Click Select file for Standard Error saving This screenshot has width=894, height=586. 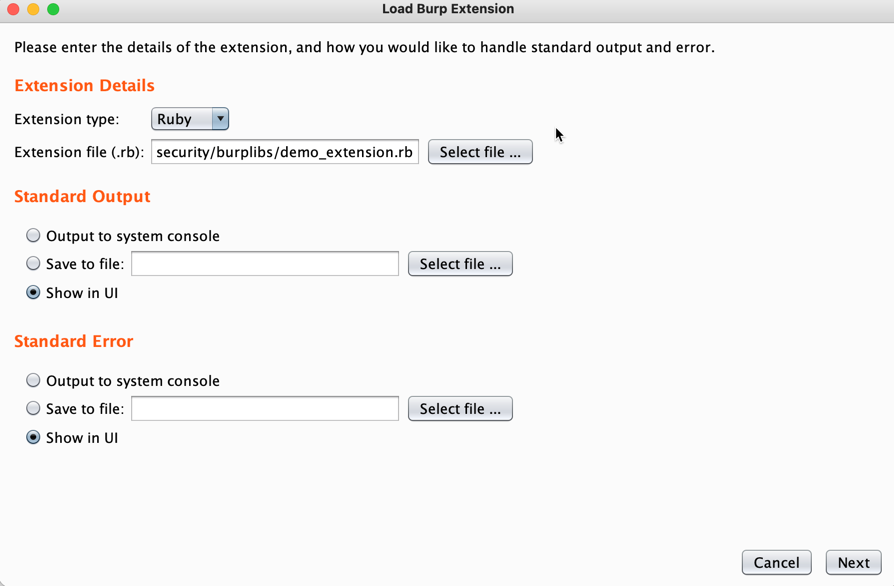tap(460, 408)
